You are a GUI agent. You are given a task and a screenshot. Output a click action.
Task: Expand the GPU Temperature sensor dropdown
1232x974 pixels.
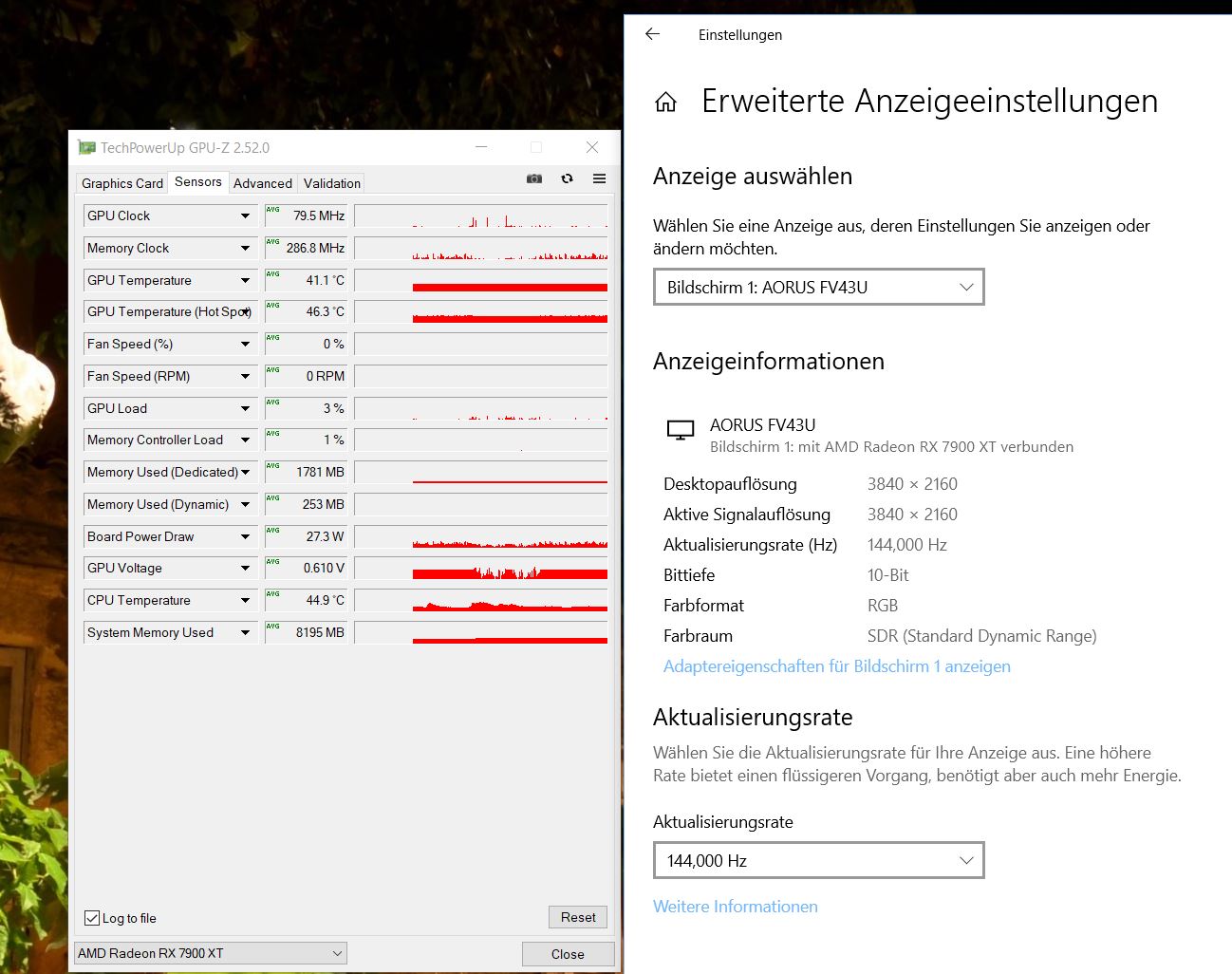(245, 281)
